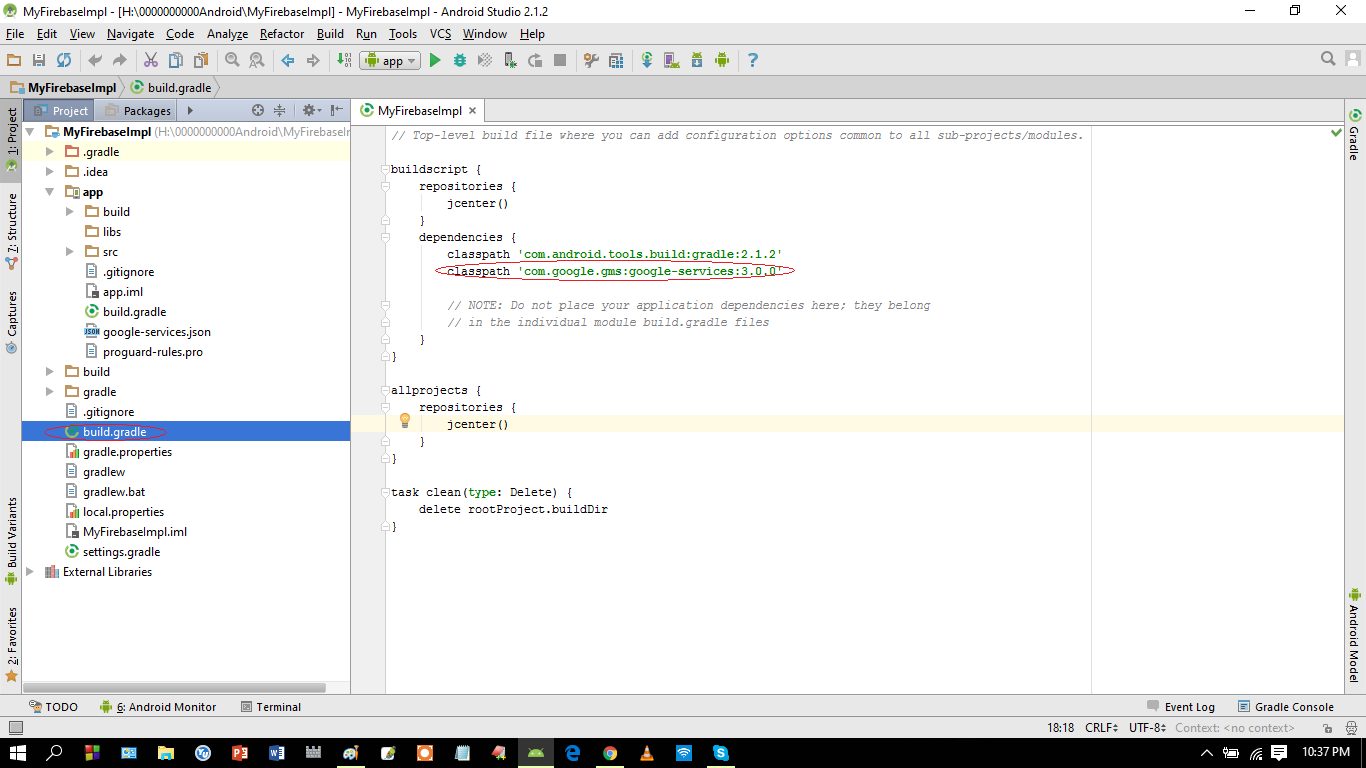Click the Cut scissors icon
Image resolution: width=1366 pixels, height=768 pixels.
tap(151, 61)
